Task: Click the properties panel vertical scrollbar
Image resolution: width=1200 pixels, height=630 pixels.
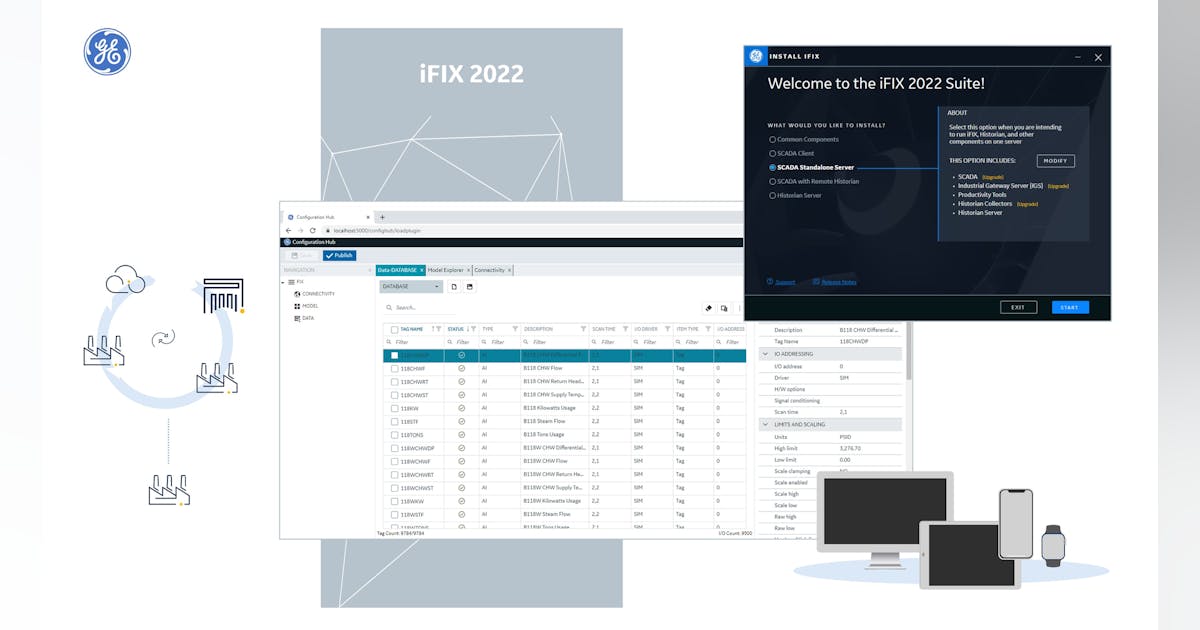Action: [x=909, y=350]
